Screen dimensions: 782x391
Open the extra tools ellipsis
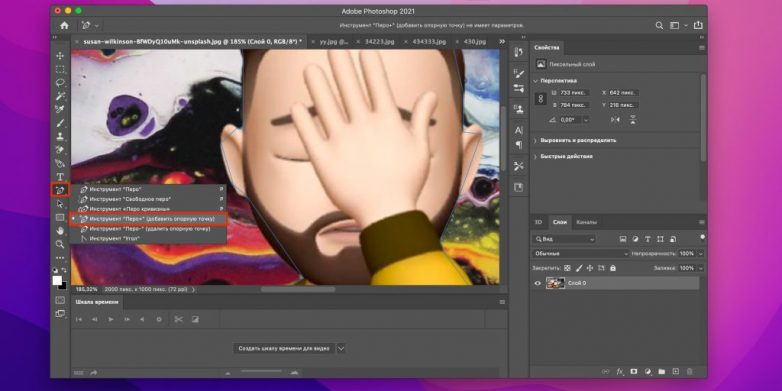tap(60, 258)
